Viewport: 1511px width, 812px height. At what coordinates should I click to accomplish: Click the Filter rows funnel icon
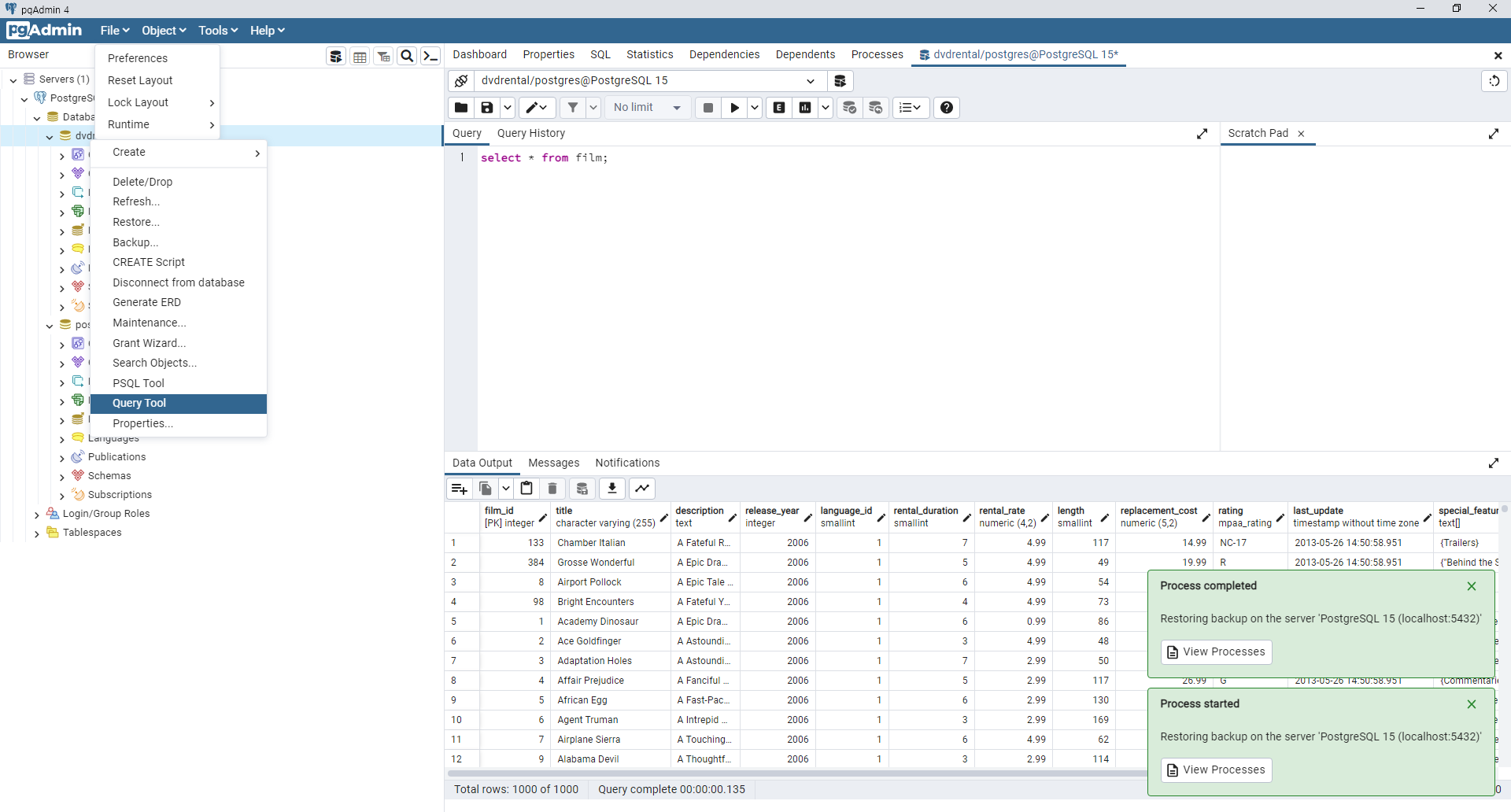(x=573, y=108)
